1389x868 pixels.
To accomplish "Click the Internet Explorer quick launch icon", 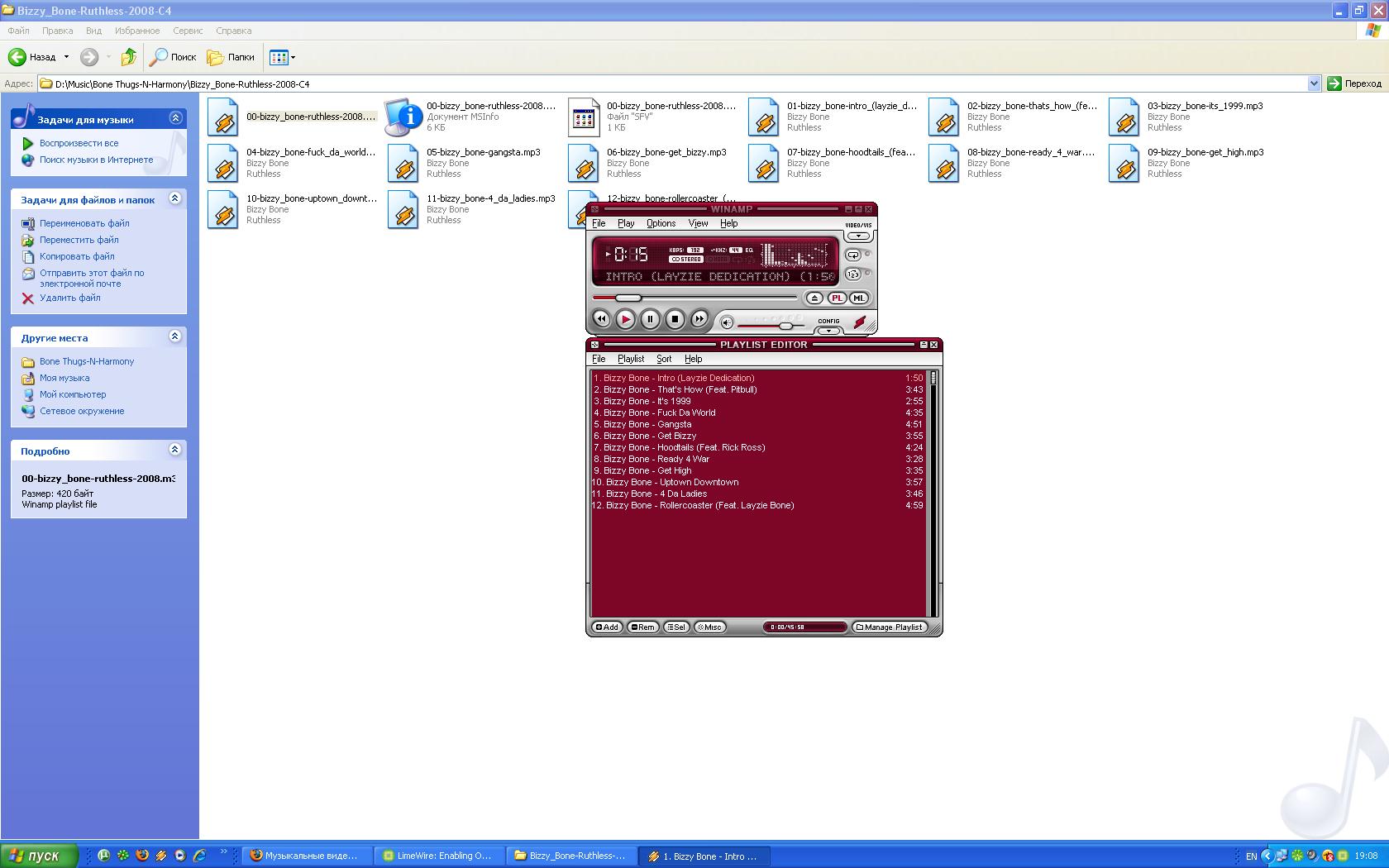I will point(199,856).
